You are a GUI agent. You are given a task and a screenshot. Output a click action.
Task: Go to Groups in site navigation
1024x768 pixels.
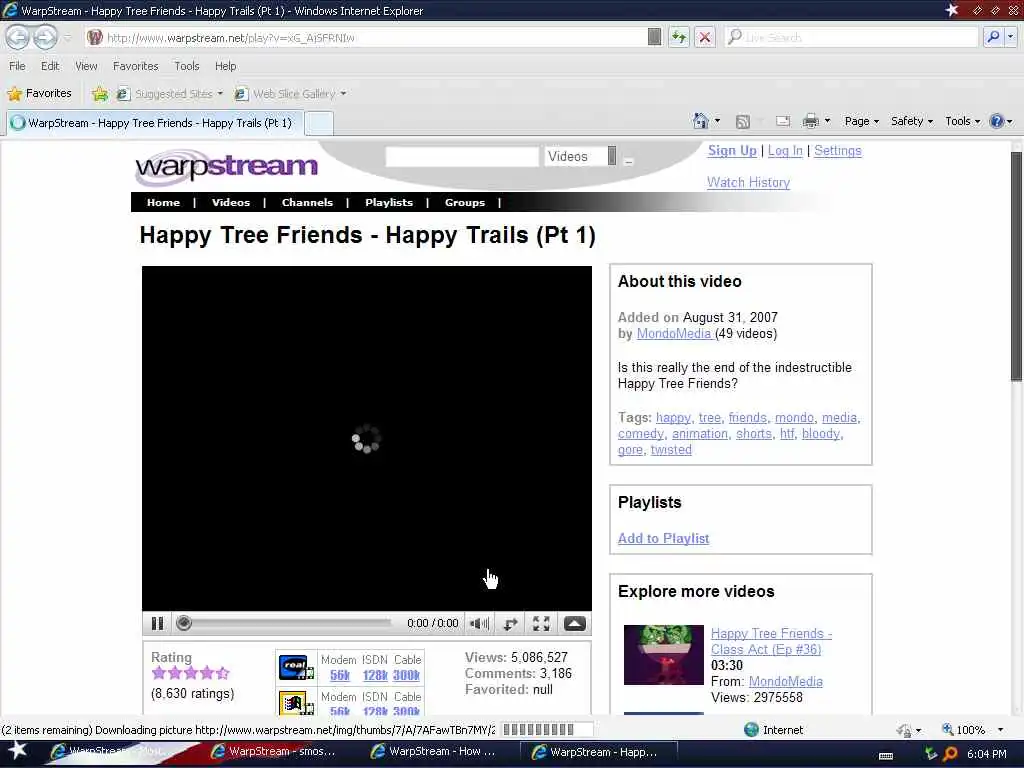464,202
